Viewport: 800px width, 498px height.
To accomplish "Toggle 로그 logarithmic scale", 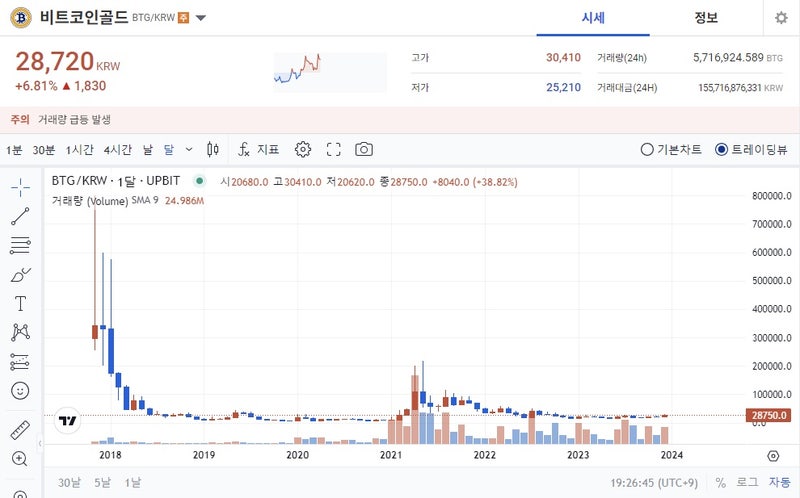I will [x=747, y=482].
